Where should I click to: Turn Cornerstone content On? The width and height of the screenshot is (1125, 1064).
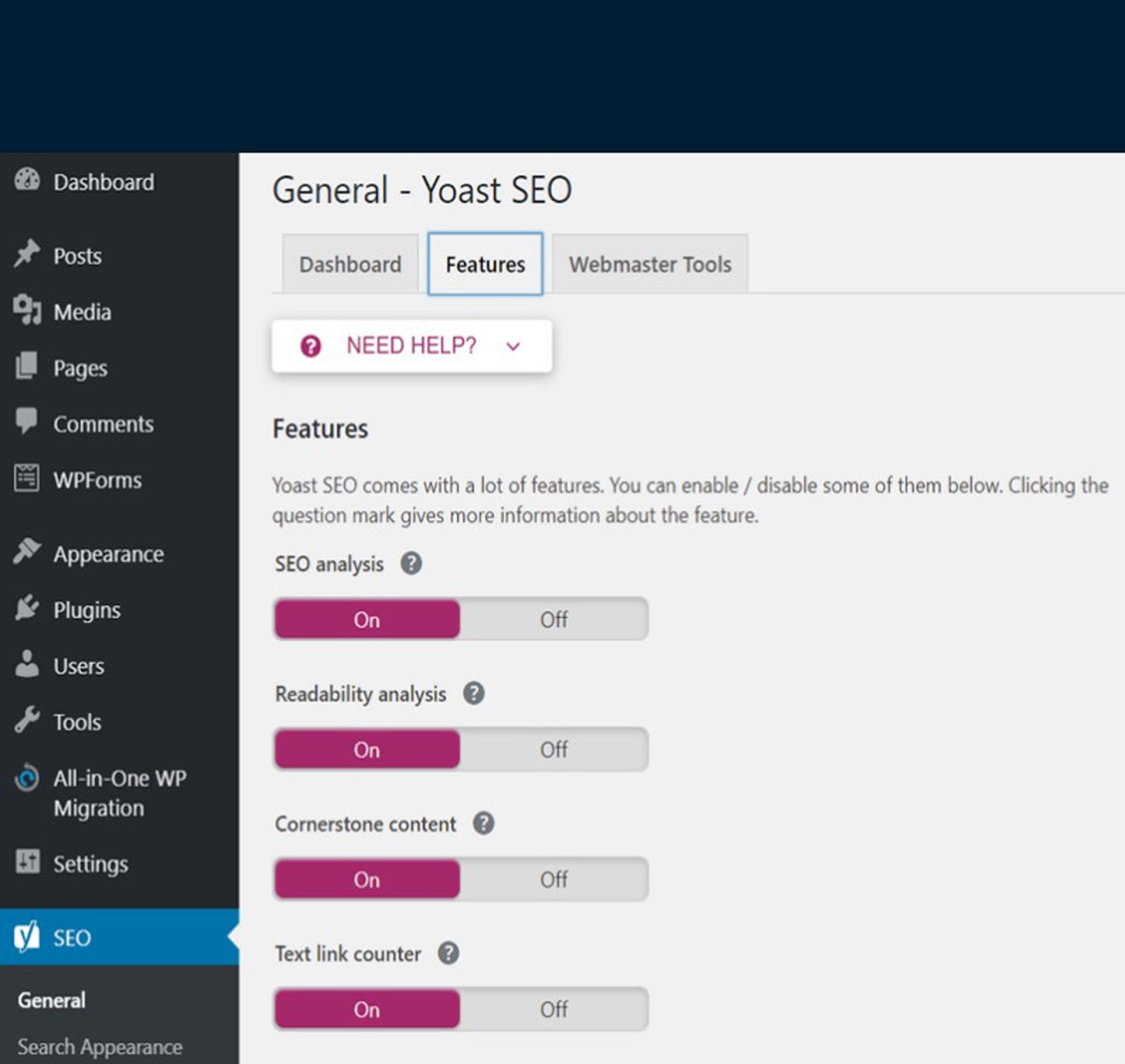[366, 880]
